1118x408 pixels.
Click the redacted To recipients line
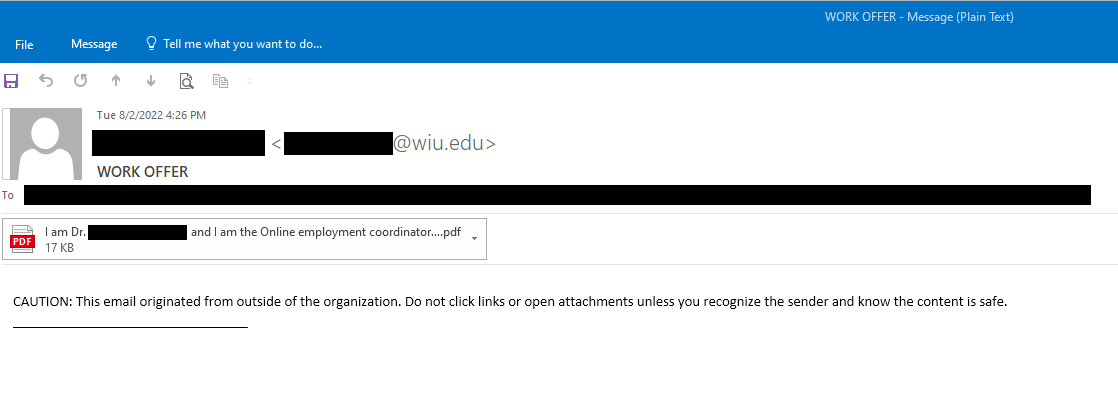click(x=558, y=195)
